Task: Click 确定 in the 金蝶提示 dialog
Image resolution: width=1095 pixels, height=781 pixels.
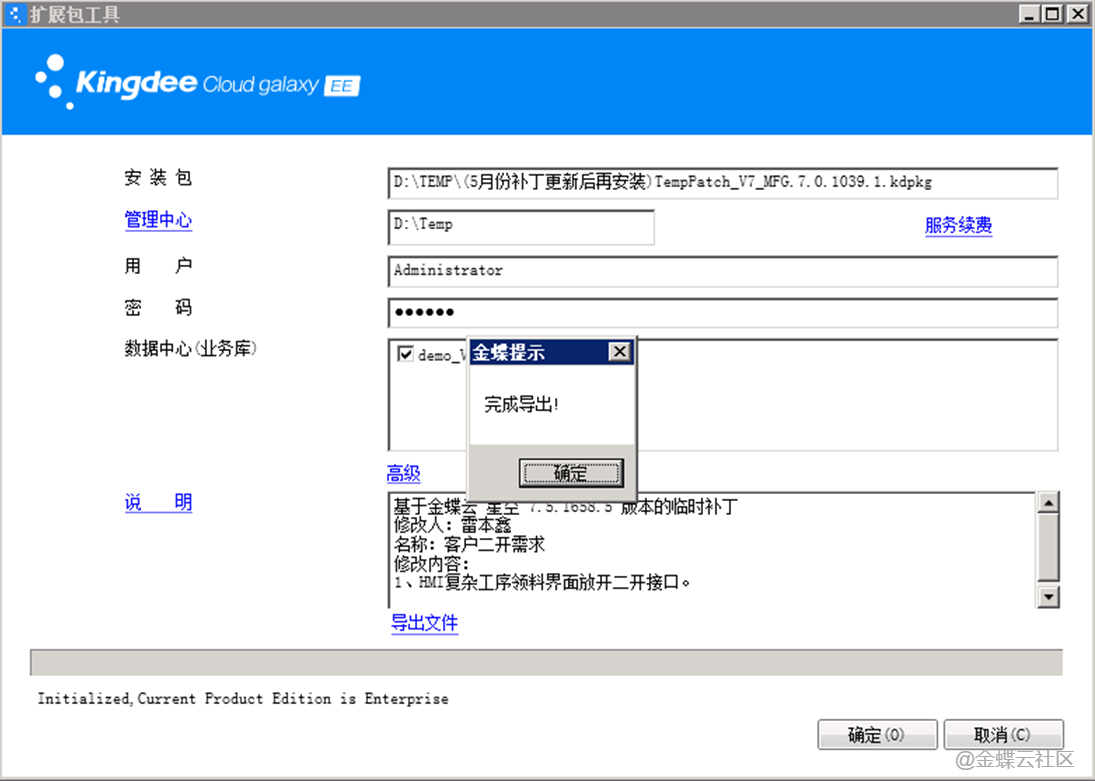Action: coord(571,473)
